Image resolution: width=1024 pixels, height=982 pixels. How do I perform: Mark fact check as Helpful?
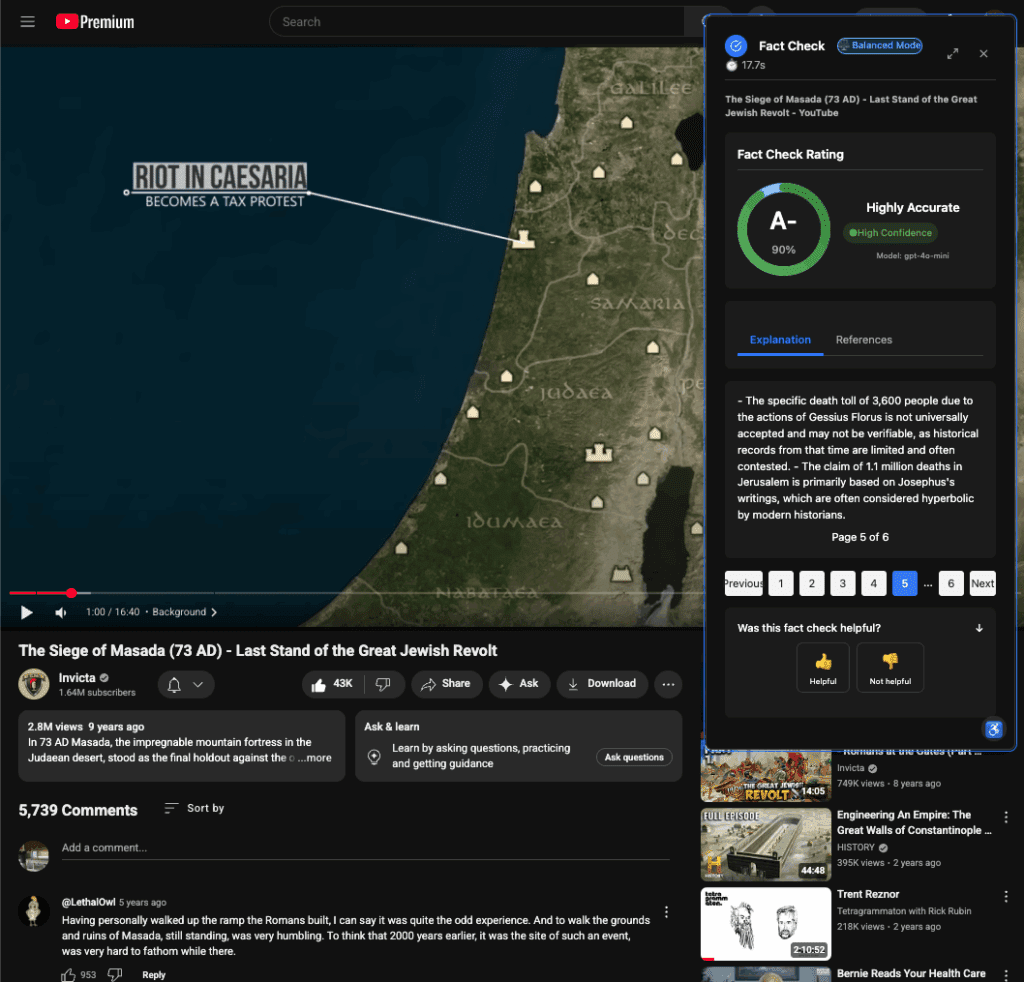(823, 668)
